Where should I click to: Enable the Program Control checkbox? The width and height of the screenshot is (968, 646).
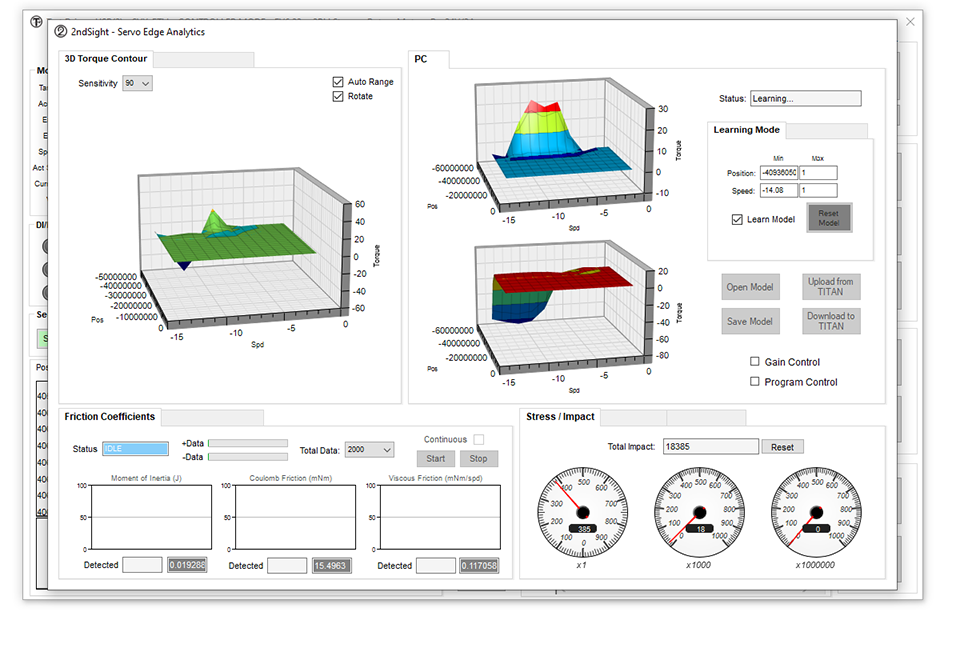755,382
